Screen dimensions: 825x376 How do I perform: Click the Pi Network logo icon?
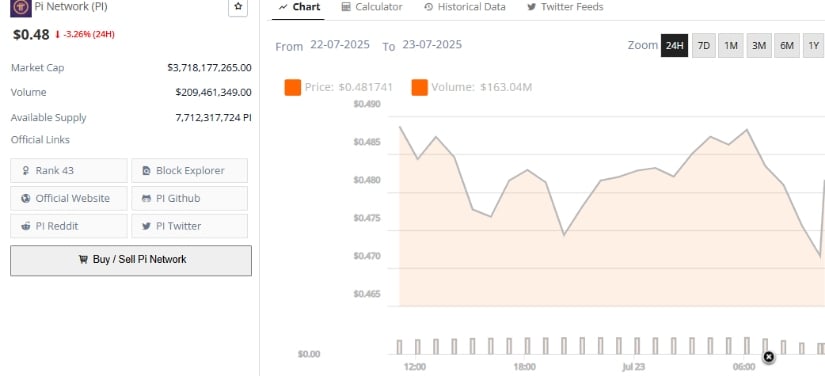pyautogui.click(x=21, y=7)
